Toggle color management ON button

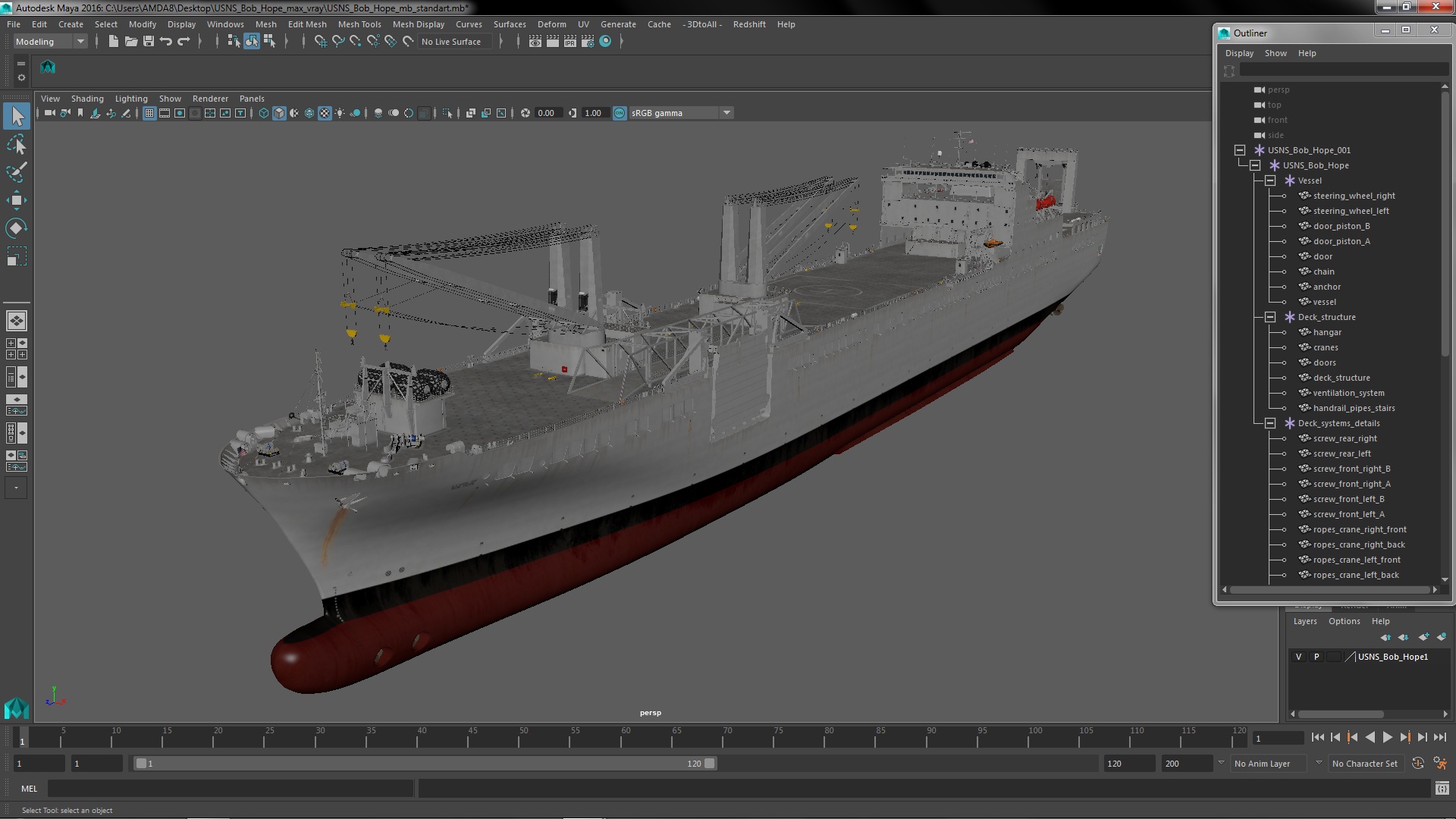coord(620,113)
